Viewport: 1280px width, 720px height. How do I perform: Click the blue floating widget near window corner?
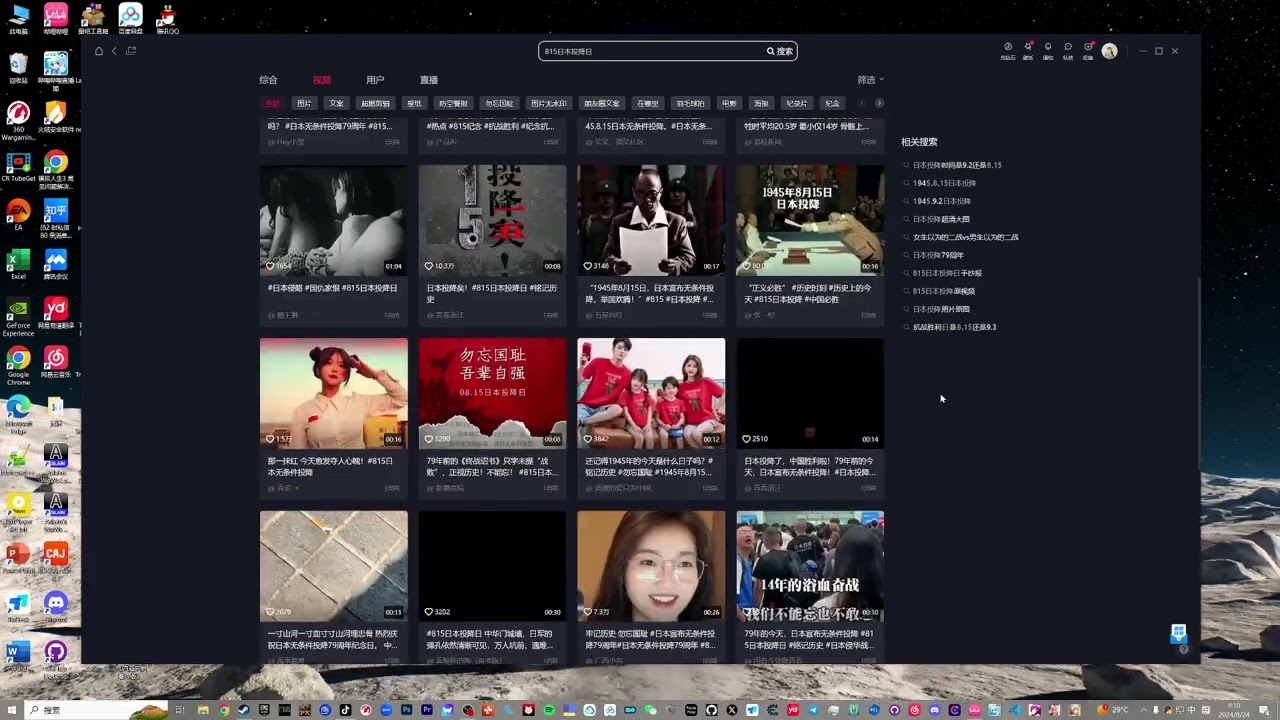(x=1178, y=634)
